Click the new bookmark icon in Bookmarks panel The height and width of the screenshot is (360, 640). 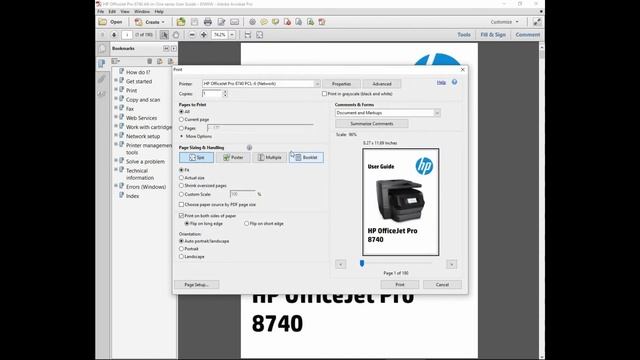click(160, 61)
